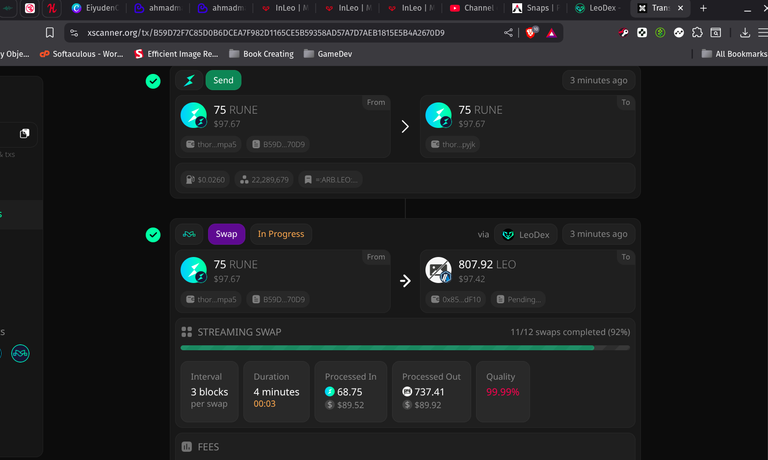Open the first ahmadm browser tab
This screenshot has width=768, height=460.
(158, 8)
